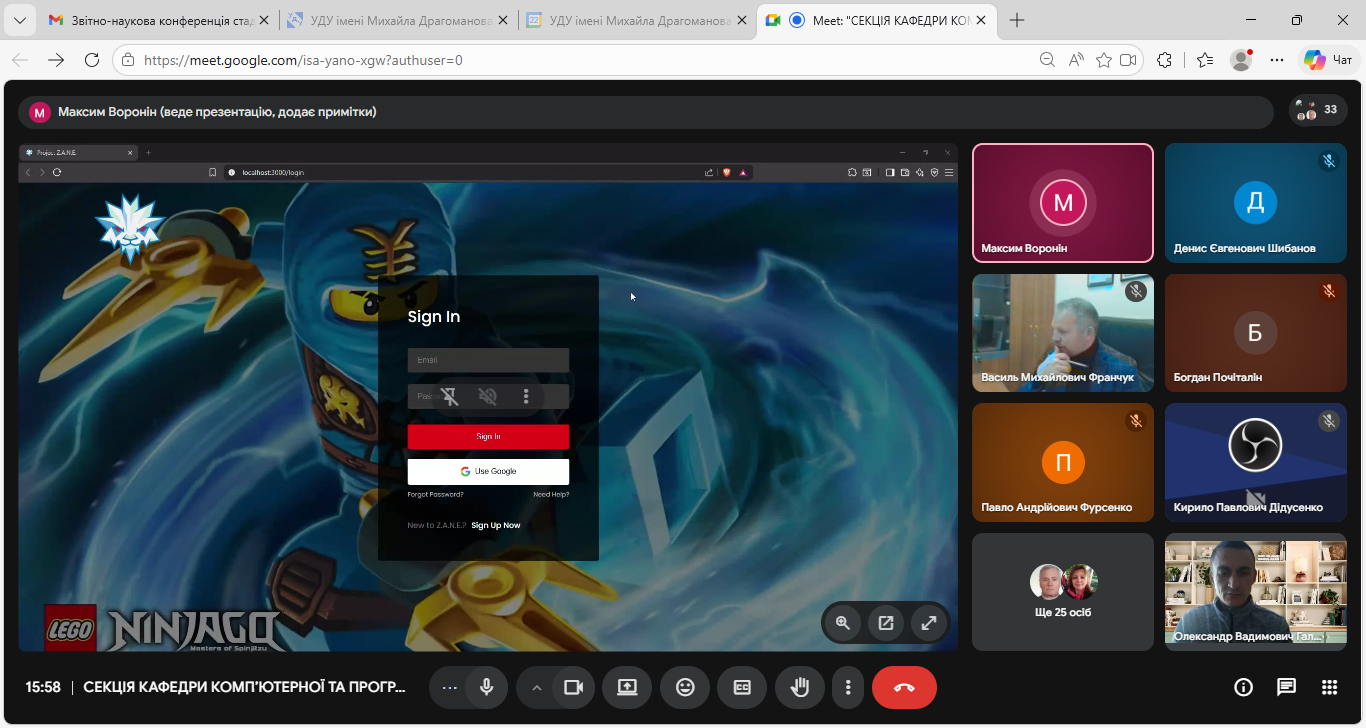Open the presentation in a new window
The width and height of the screenshot is (1366, 728).
pyautogui.click(x=886, y=623)
